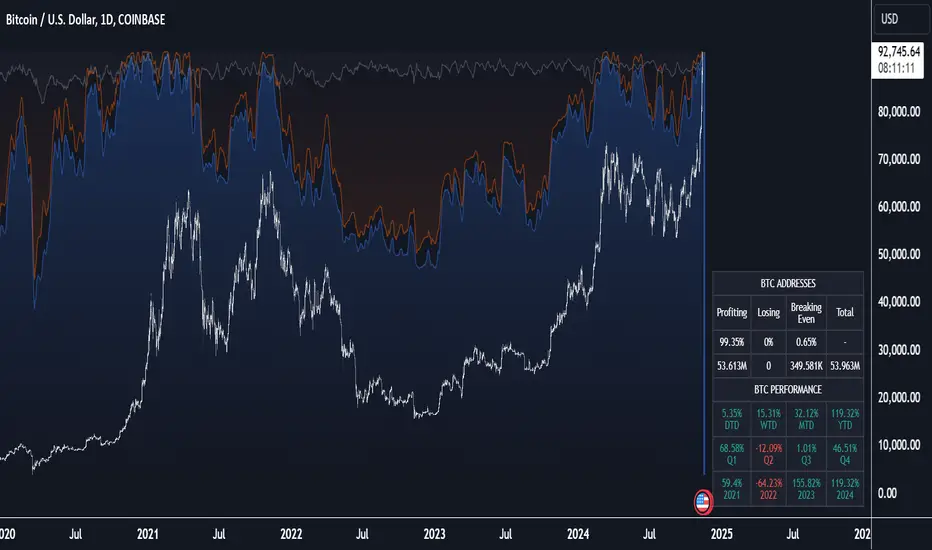The width and height of the screenshot is (932, 550).
Task: Click the BTC PERFORMANCE table header
Action: (788, 389)
